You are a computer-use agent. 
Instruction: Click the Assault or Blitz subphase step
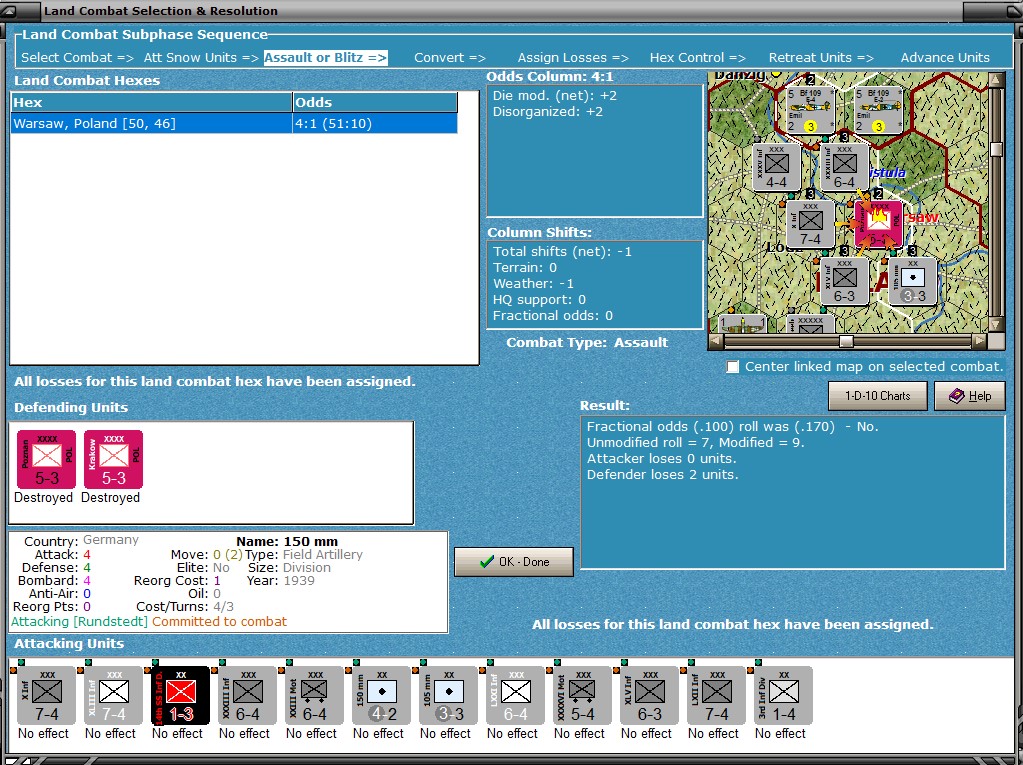pos(326,57)
